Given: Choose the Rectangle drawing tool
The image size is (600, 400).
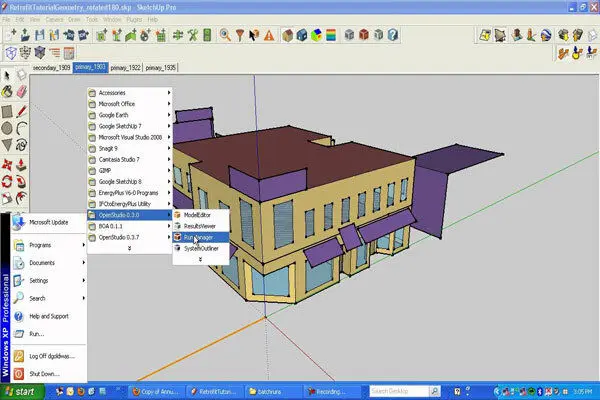Looking at the screenshot, I should pyautogui.click(x=7, y=111).
